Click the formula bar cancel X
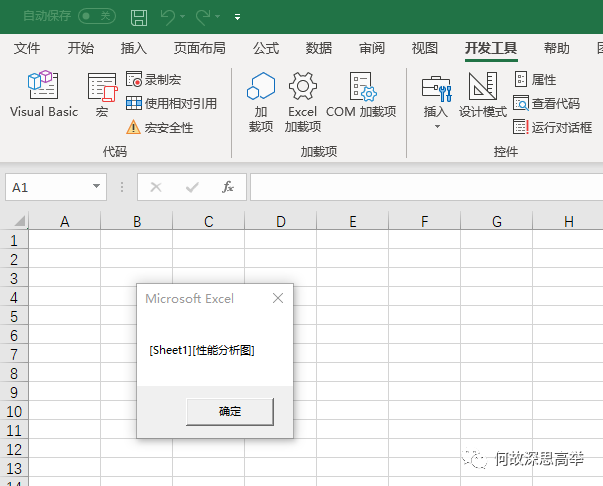The height and width of the screenshot is (486, 603). click(x=156, y=187)
